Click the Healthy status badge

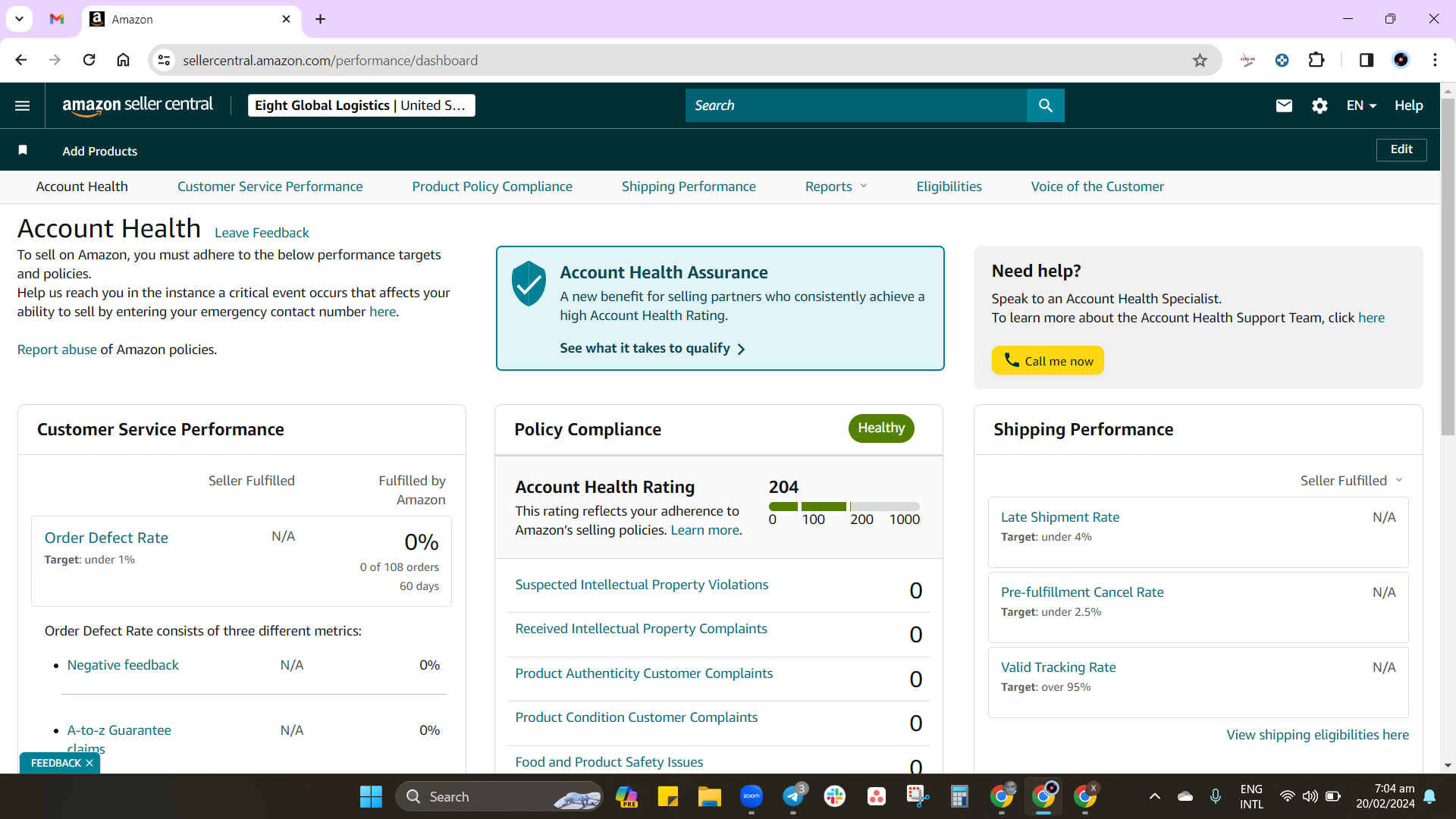[881, 428]
